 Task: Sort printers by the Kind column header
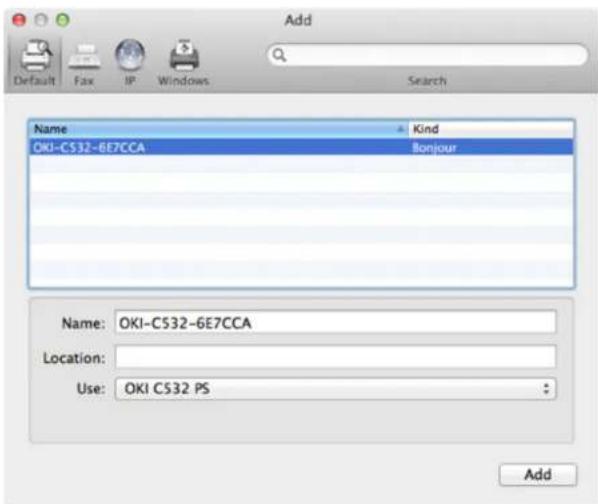point(491,129)
